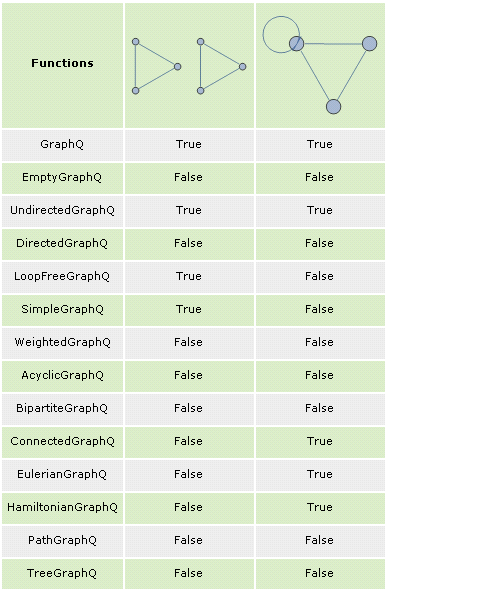Viewport: 500px width, 593px height.
Task: Select HamiltonianGraphQ in the table
Action: coord(62,507)
